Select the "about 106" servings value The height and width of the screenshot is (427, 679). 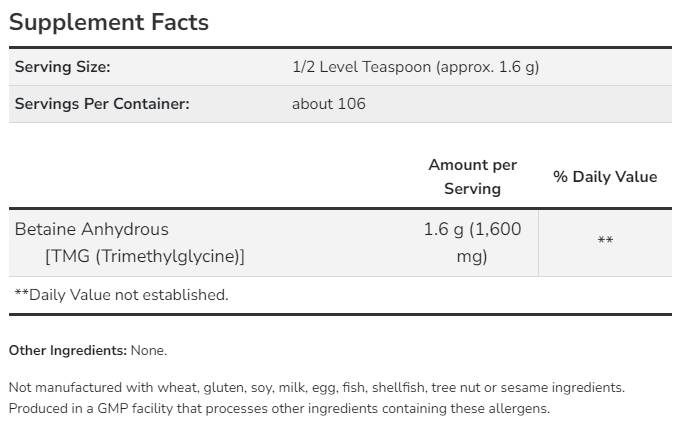[x=328, y=103]
